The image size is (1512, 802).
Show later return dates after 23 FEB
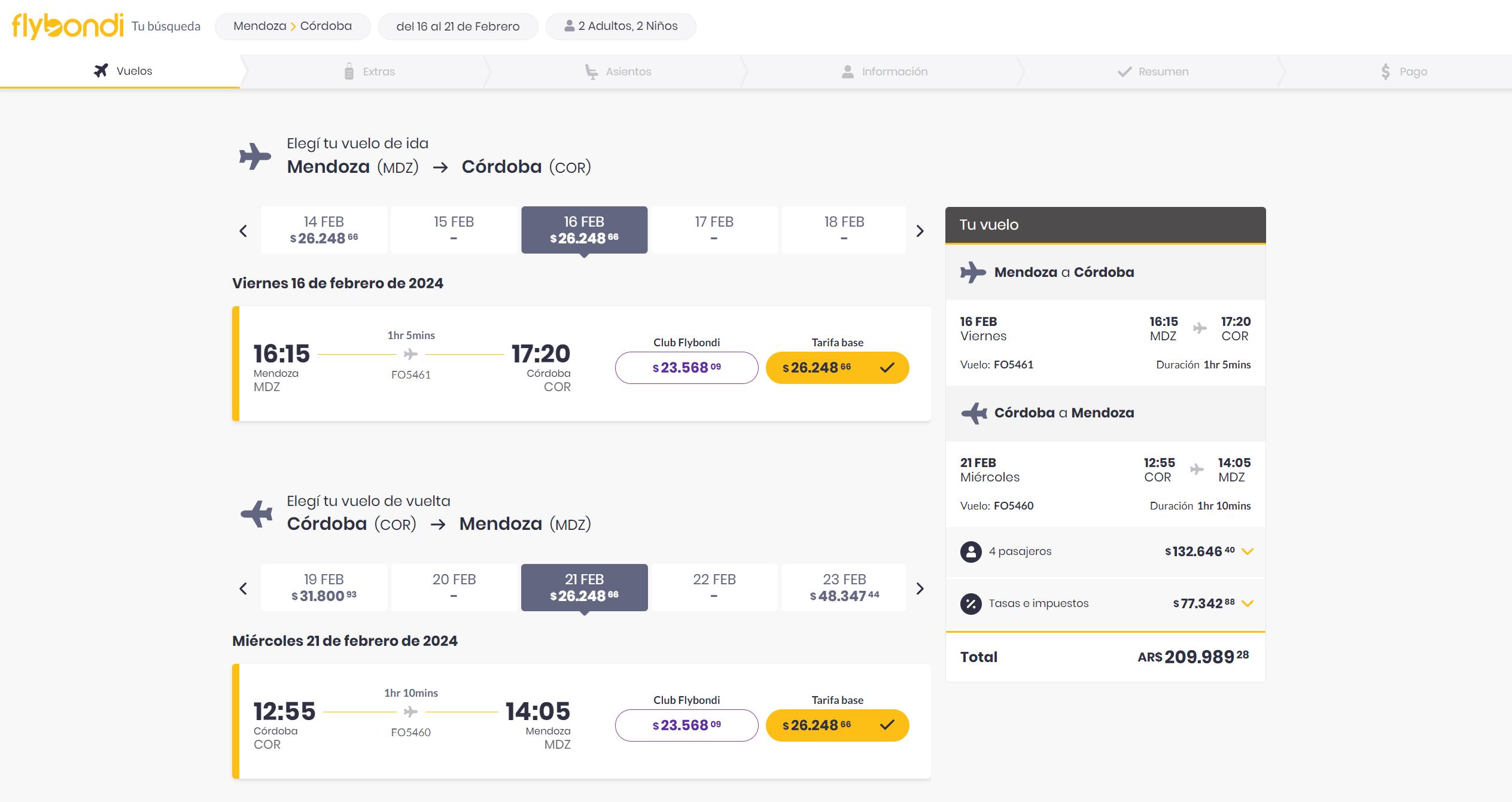coord(920,588)
